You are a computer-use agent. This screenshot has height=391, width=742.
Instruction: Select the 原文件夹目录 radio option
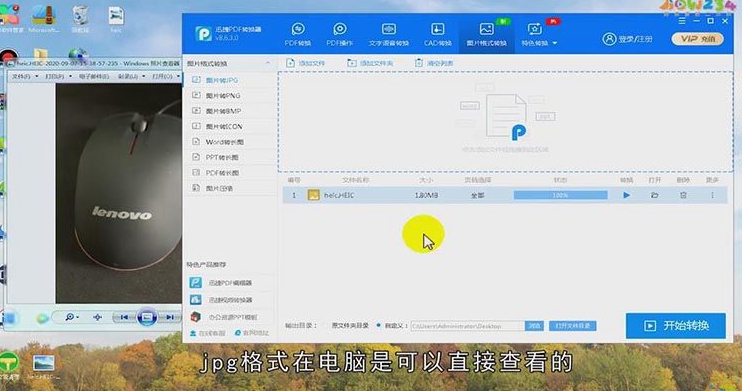347,326
